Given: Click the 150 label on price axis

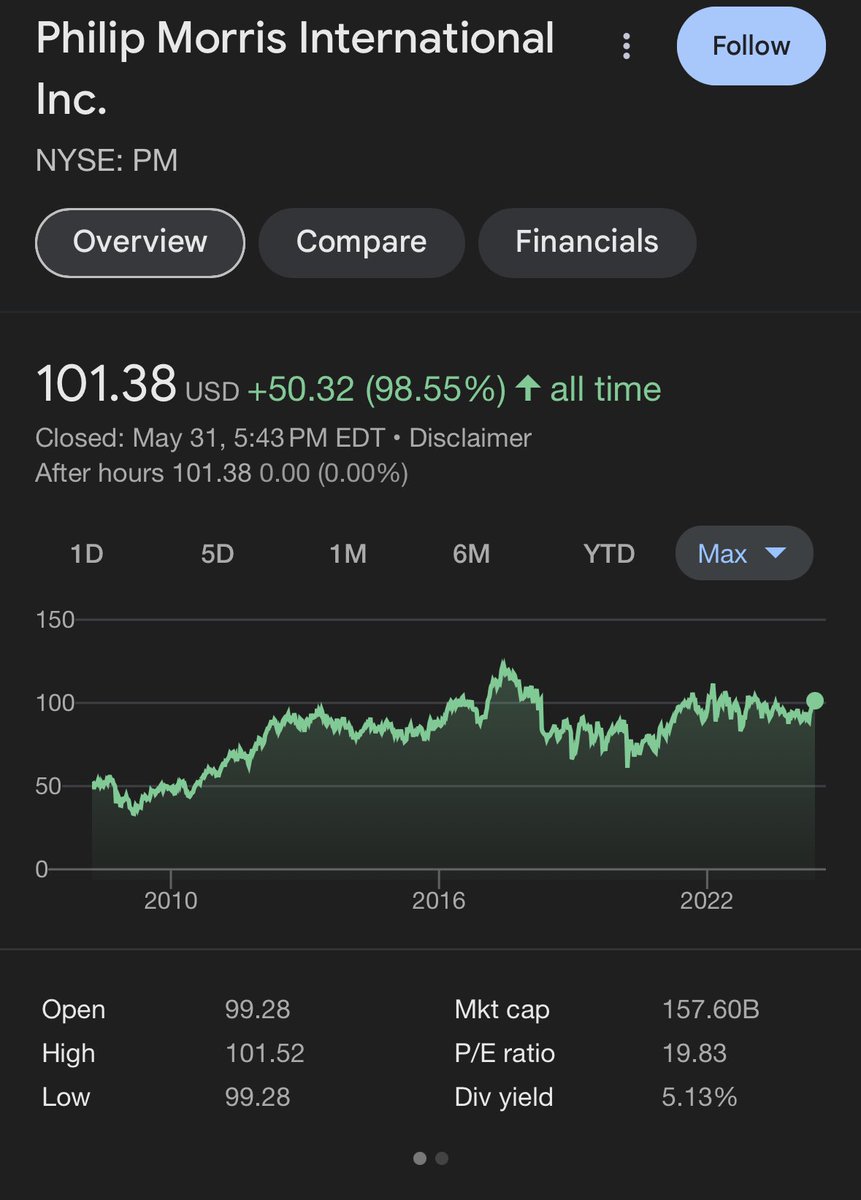Looking at the screenshot, I should coord(55,620).
